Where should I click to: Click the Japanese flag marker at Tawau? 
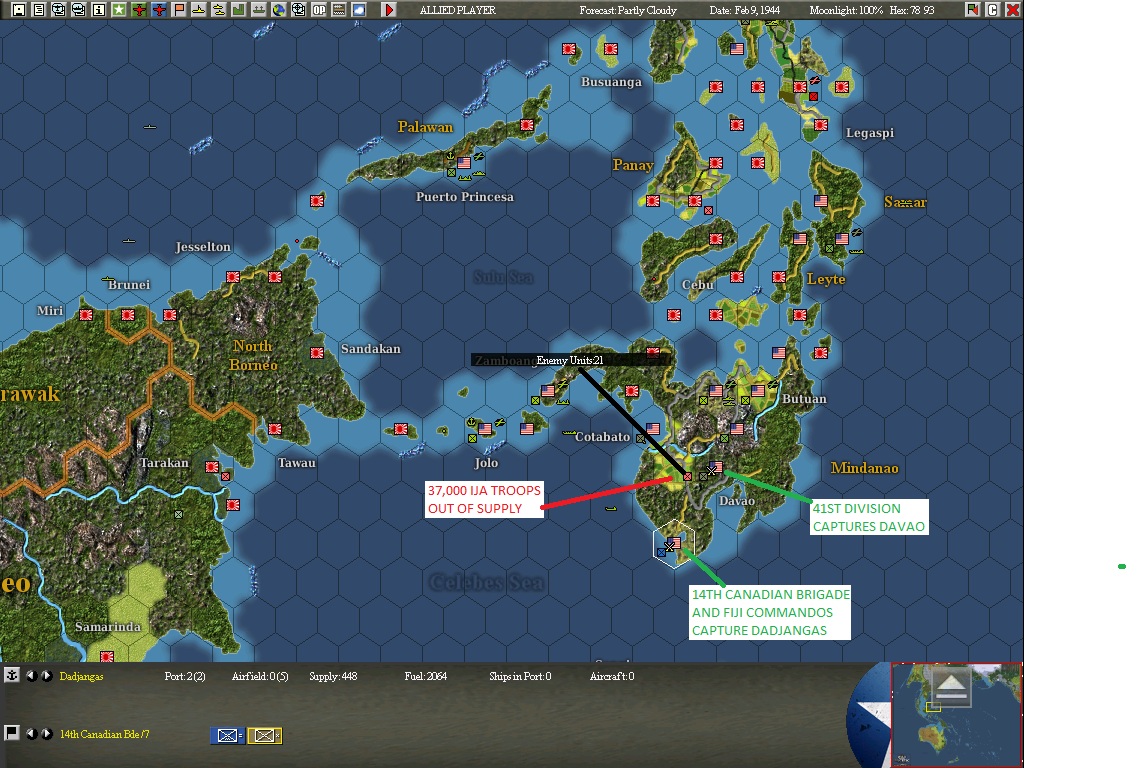click(x=275, y=429)
